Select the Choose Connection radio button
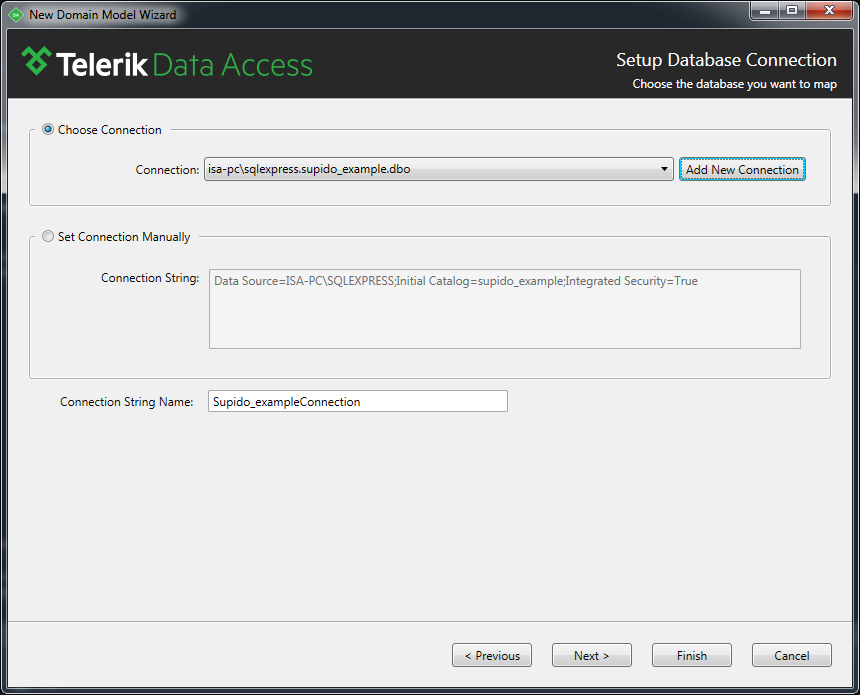 tap(48, 129)
